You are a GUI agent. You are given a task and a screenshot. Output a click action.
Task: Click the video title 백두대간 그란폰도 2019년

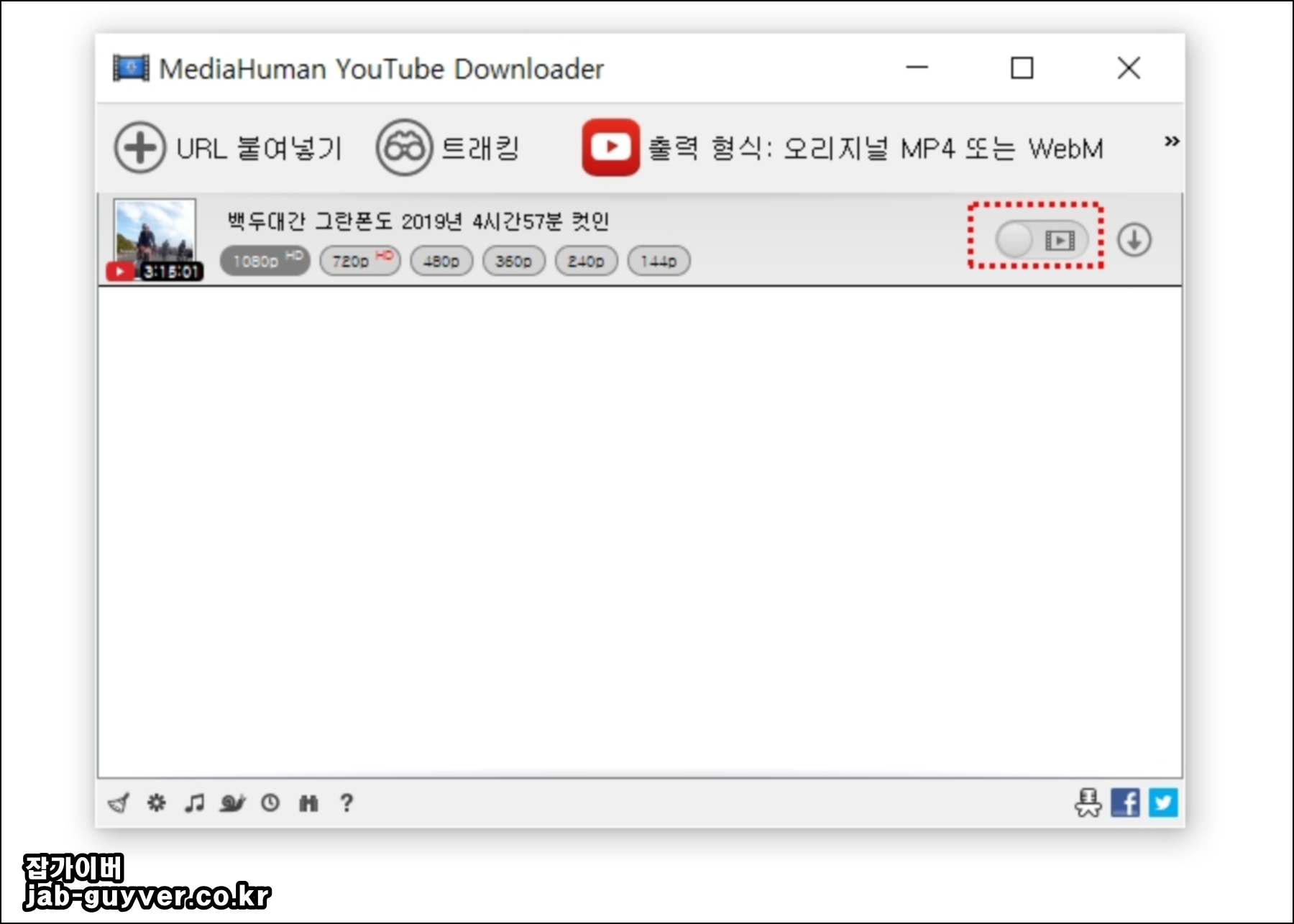pyautogui.click(x=418, y=221)
